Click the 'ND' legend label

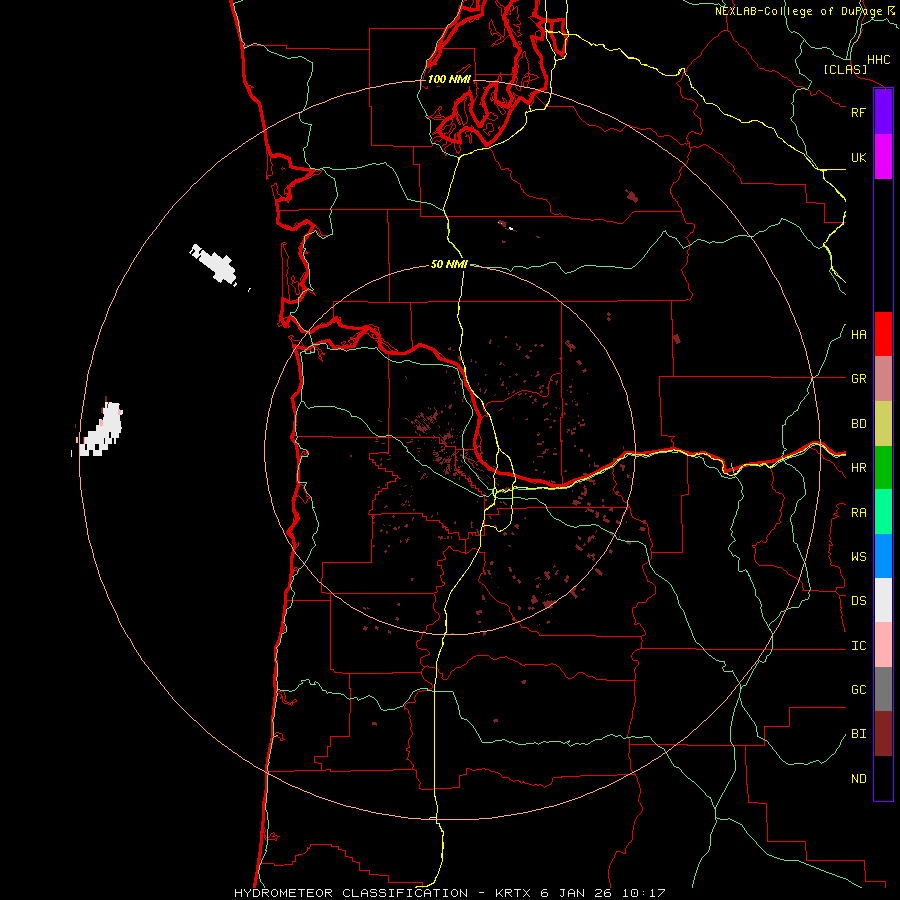pyautogui.click(x=858, y=779)
